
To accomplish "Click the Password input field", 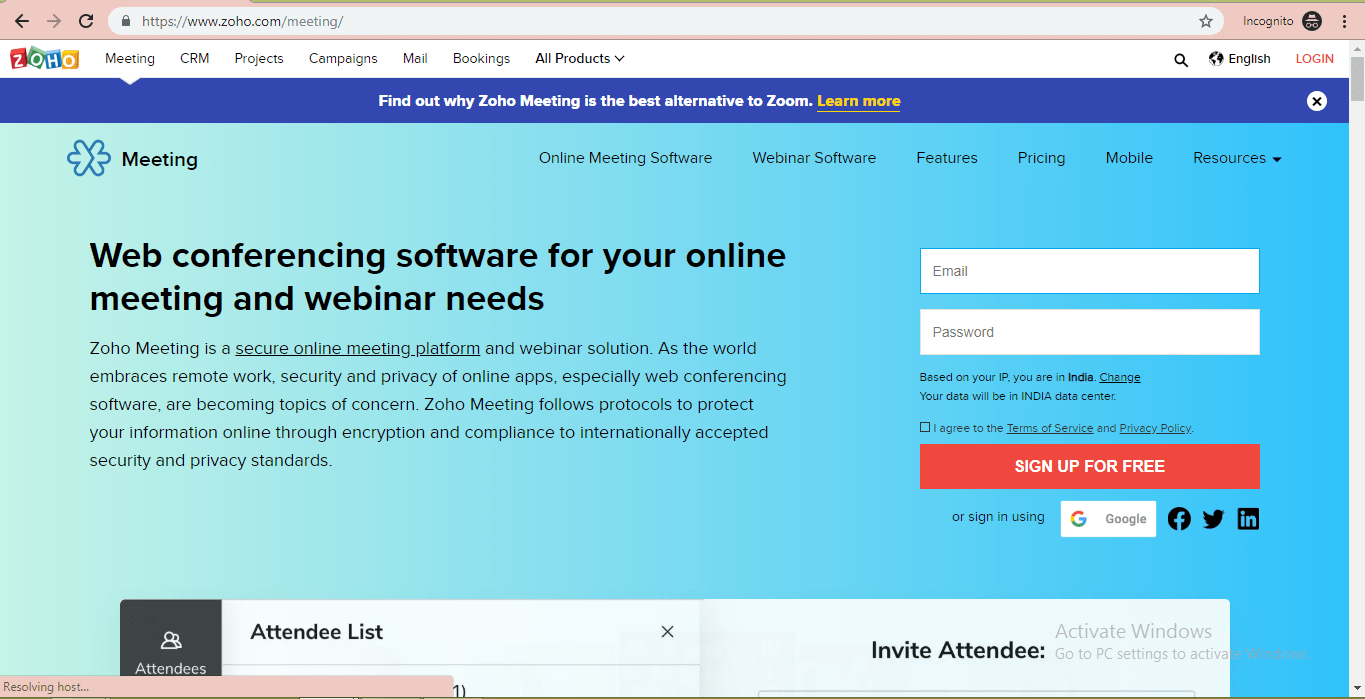I will 1089,332.
